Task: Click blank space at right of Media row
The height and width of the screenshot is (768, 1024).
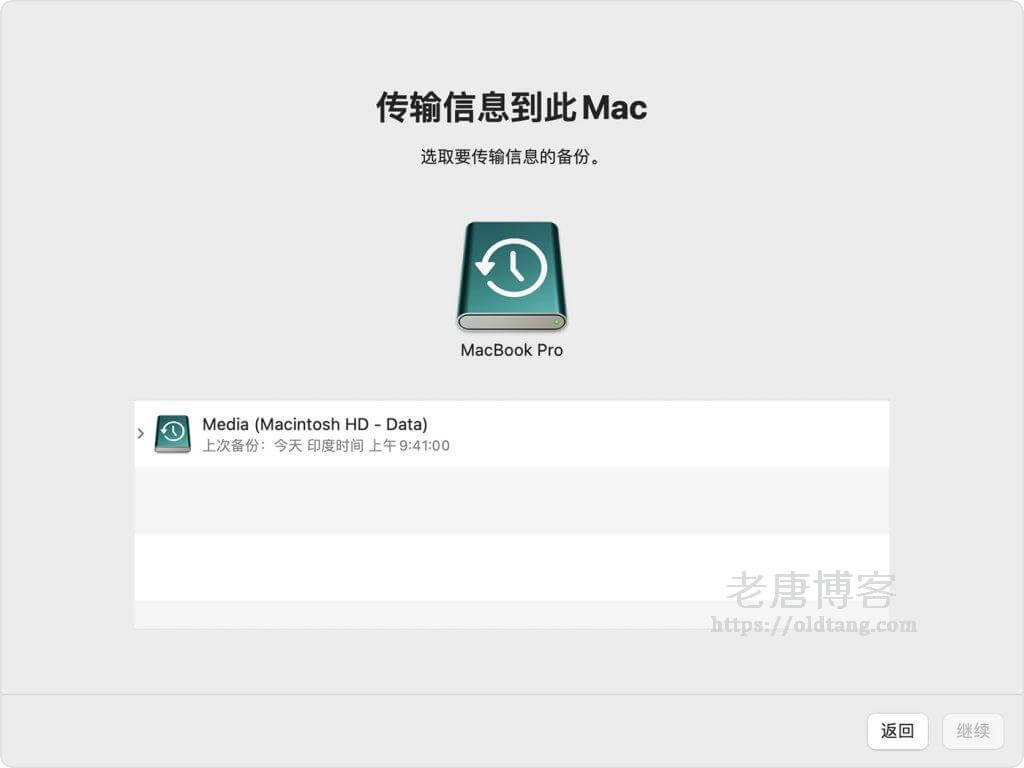Action: pos(700,434)
